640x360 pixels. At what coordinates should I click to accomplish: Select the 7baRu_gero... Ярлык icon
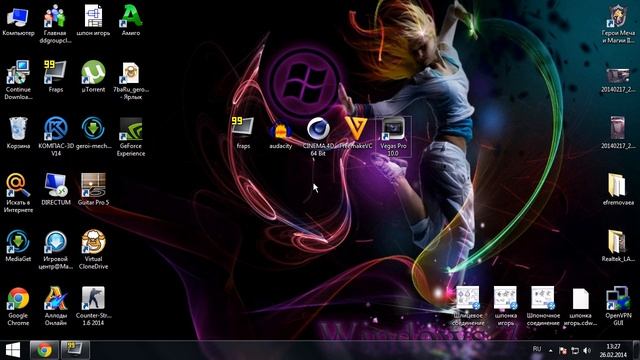131,81
